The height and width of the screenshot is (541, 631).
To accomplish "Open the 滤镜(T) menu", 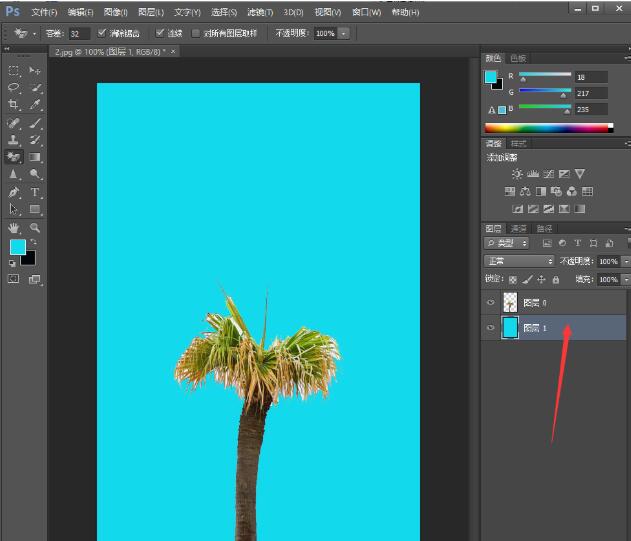I will 259,12.
